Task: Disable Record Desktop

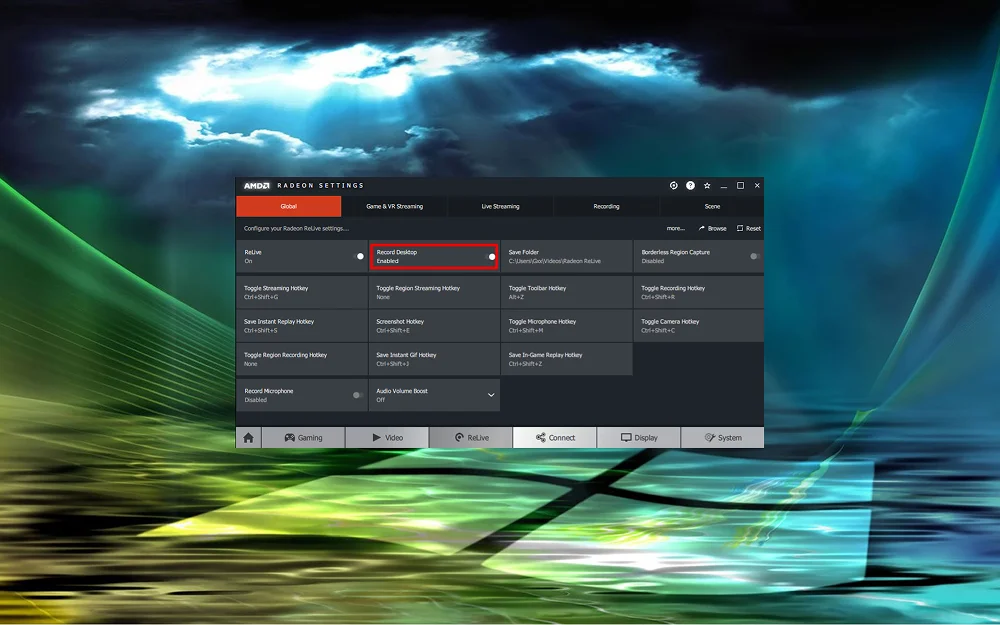Action: pos(491,256)
